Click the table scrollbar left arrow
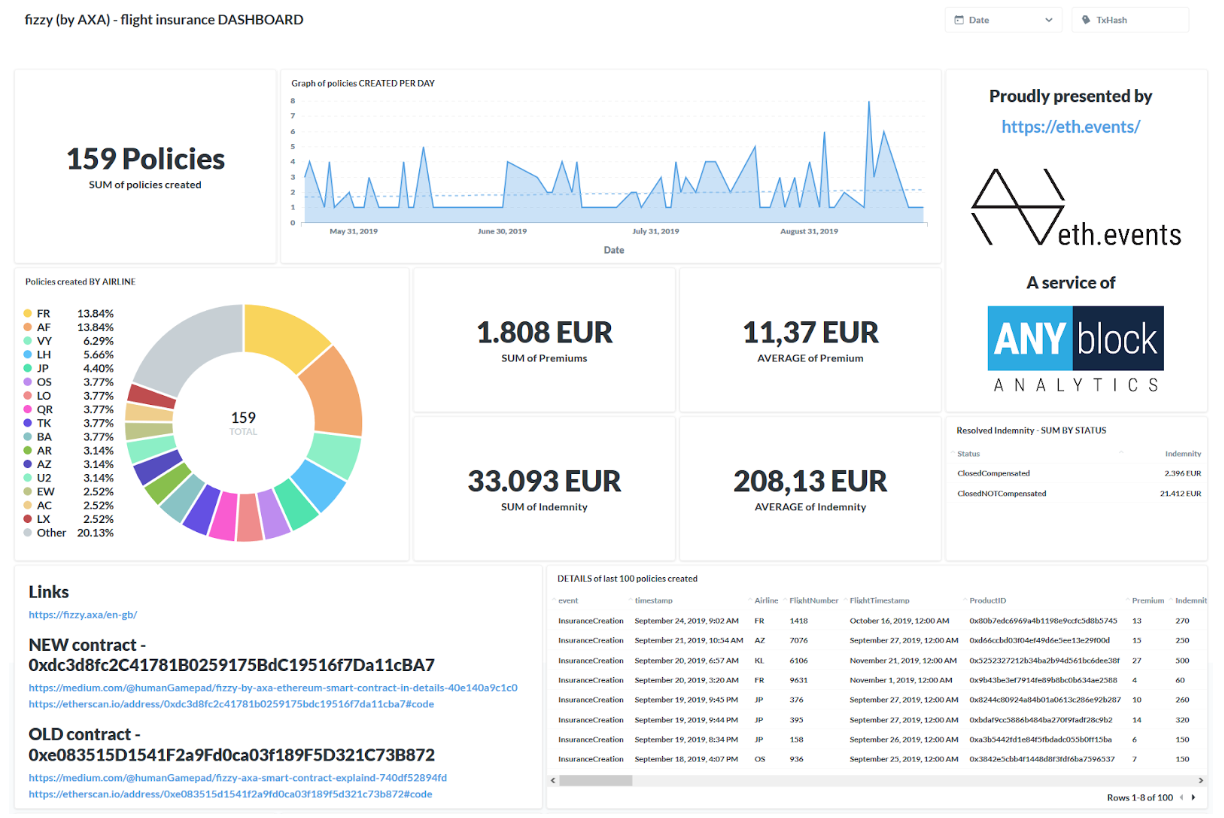 (553, 780)
